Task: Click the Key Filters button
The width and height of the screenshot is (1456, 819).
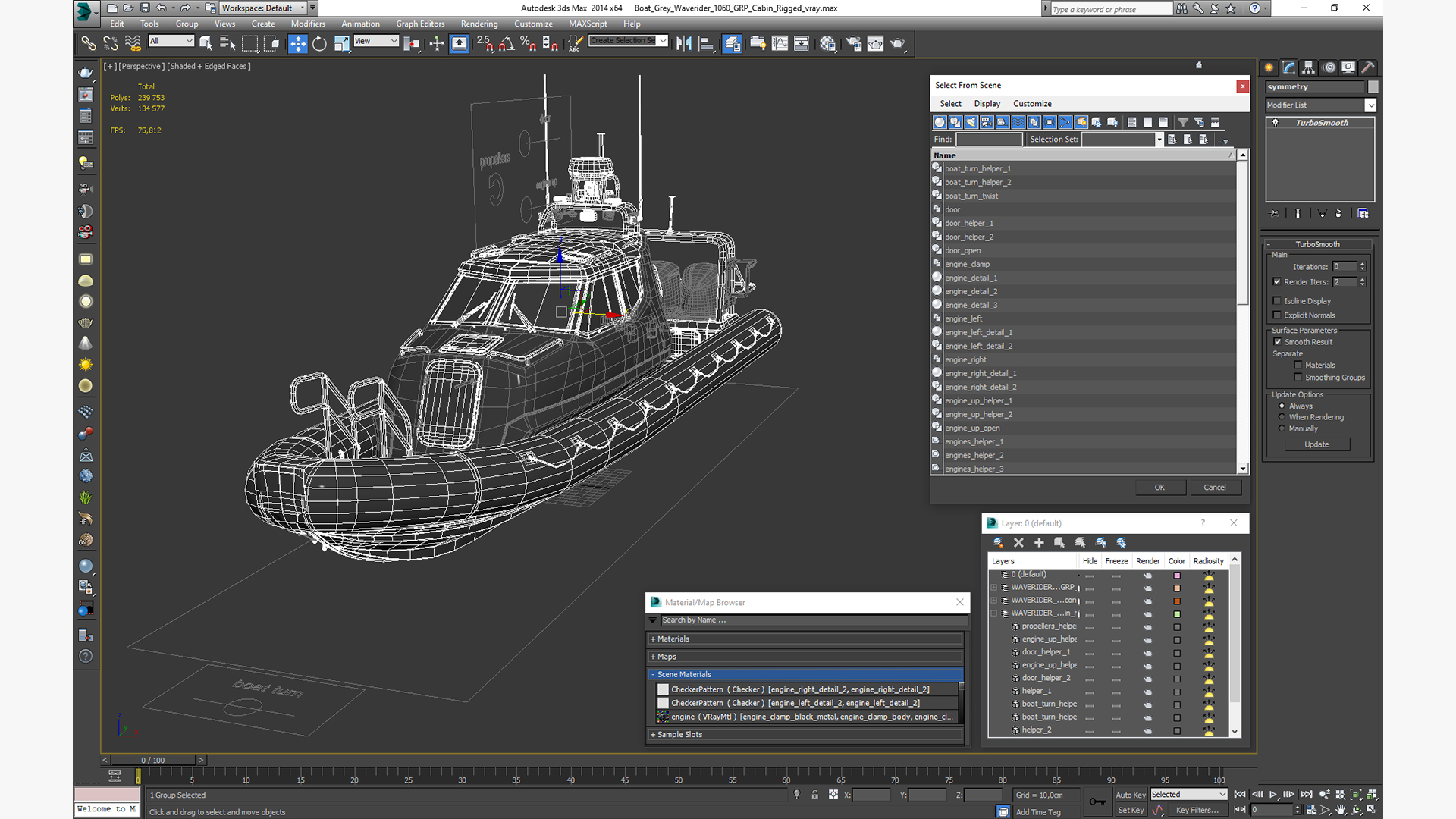Action: pyautogui.click(x=1197, y=811)
